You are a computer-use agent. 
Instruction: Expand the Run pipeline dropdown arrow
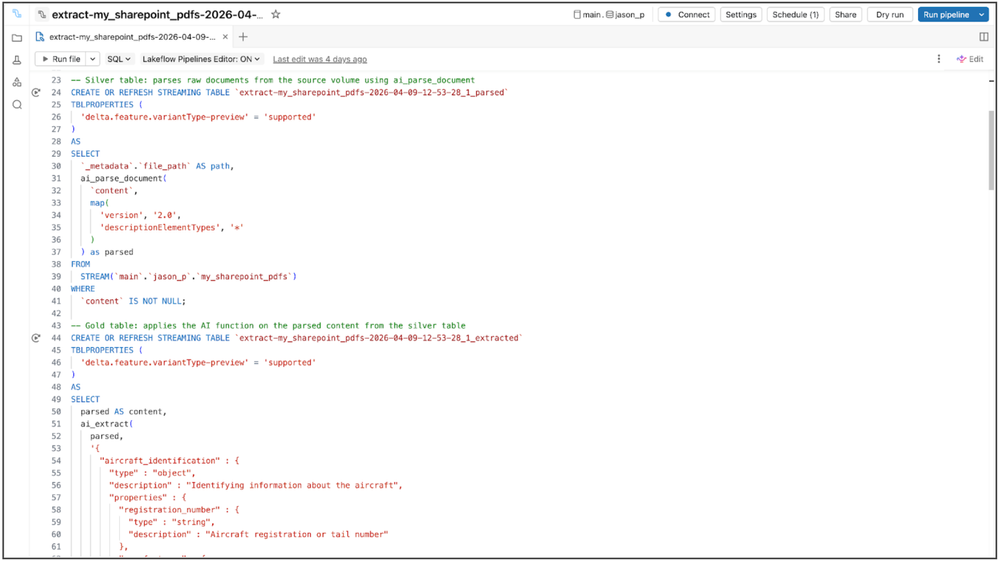(x=982, y=15)
